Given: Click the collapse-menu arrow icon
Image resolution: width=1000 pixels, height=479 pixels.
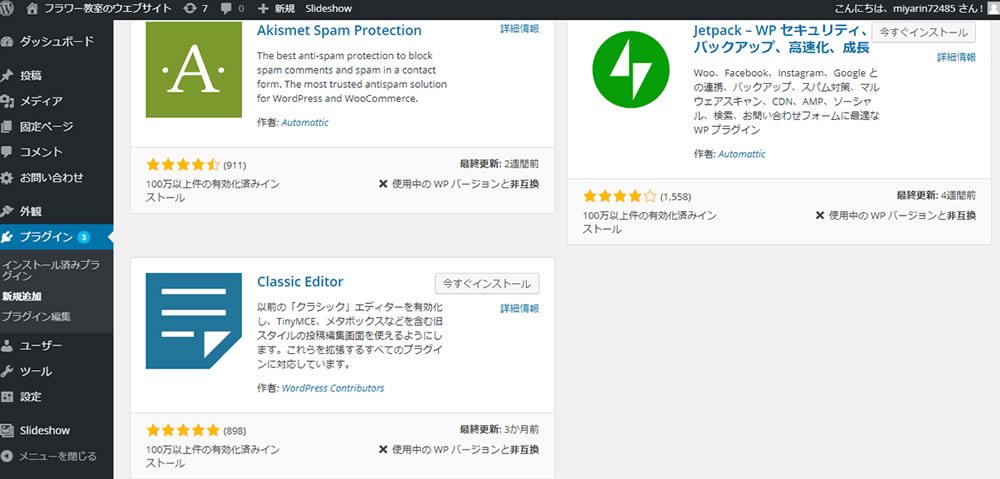Looking at the screenshot, I should [x=7, y=456].
